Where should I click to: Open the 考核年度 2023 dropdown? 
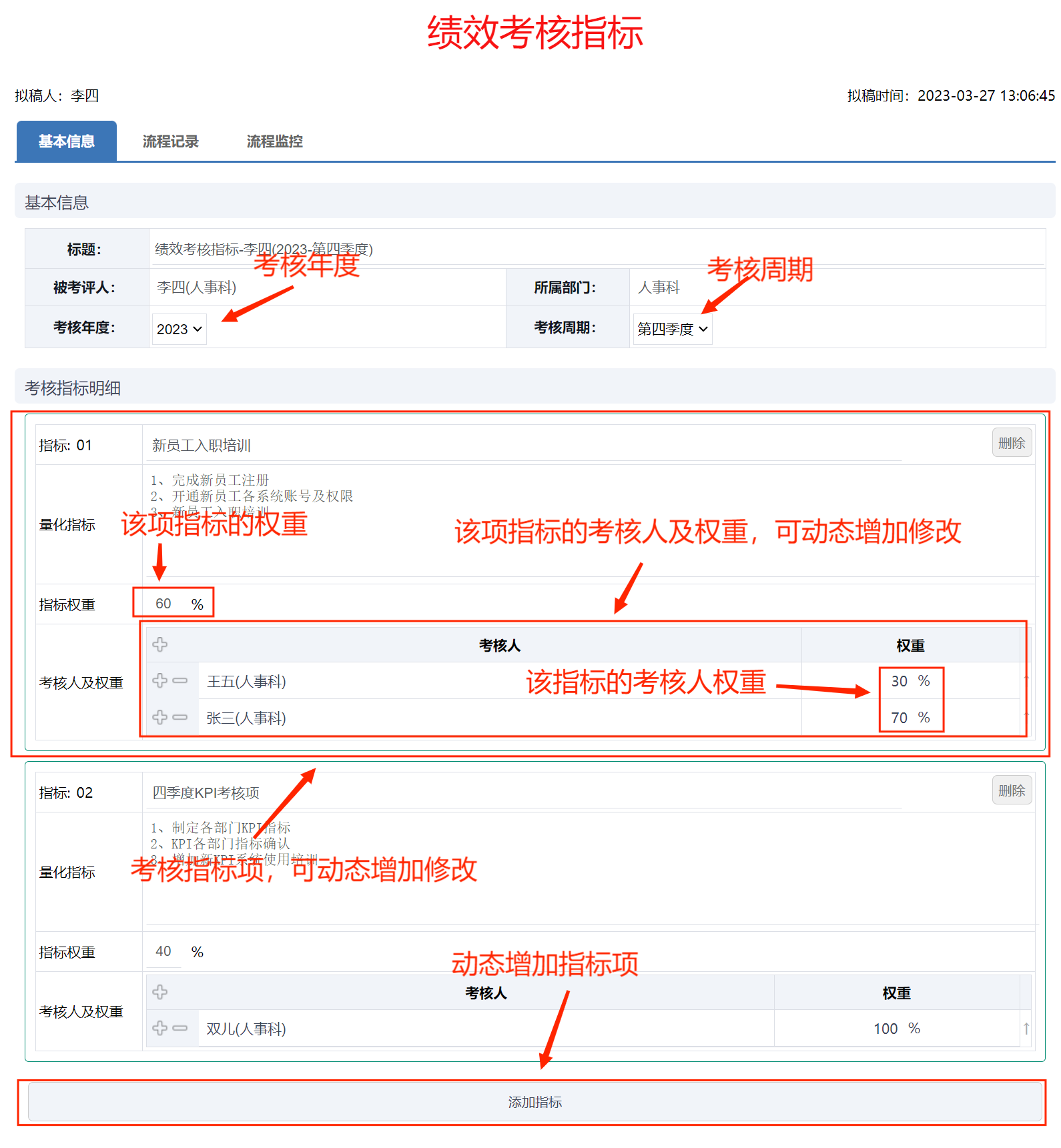click(179, 329)
